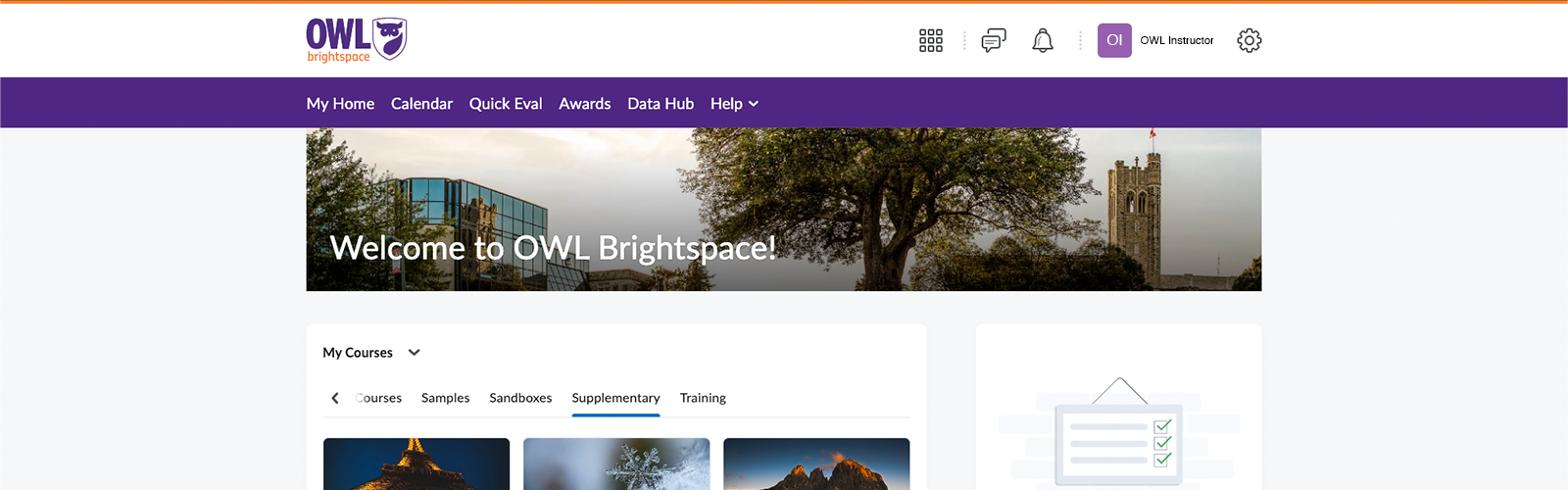Go to My Home
Viewport: 1568px width, 490px height.
(x=340, y=103)
